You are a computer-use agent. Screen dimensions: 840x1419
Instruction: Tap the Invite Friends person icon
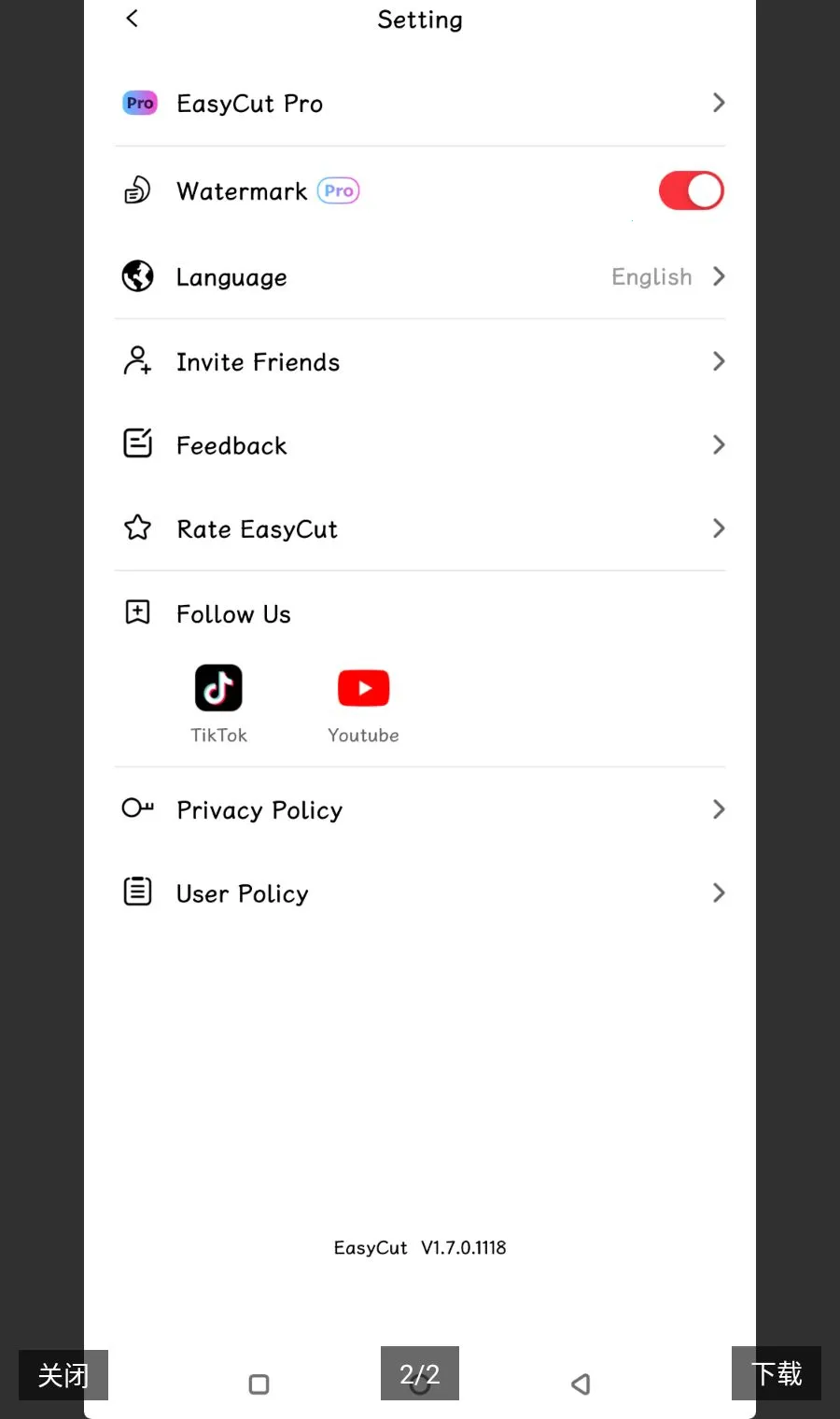click(x=137, y=360)
